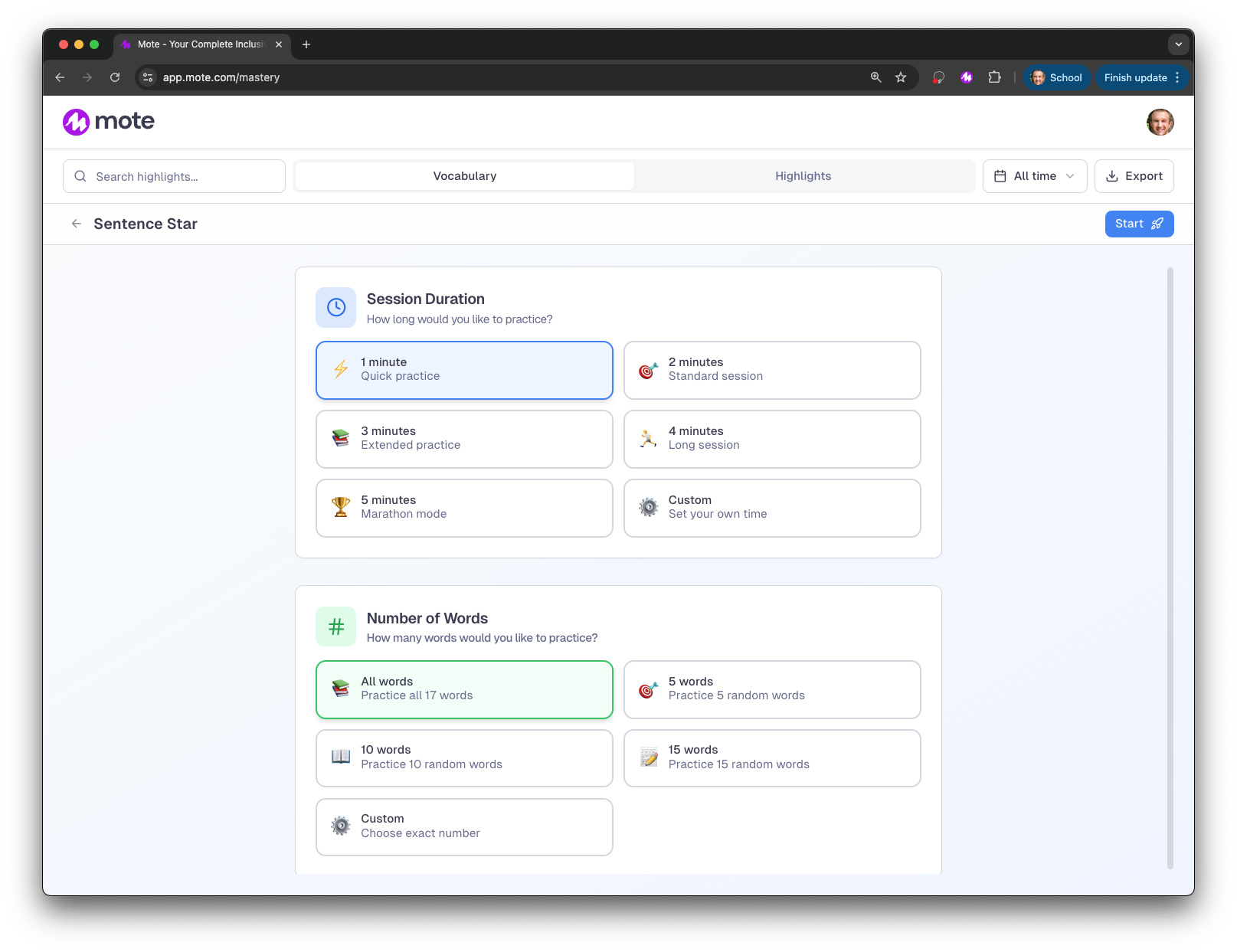Click the address bar URL

coord(221,77)
